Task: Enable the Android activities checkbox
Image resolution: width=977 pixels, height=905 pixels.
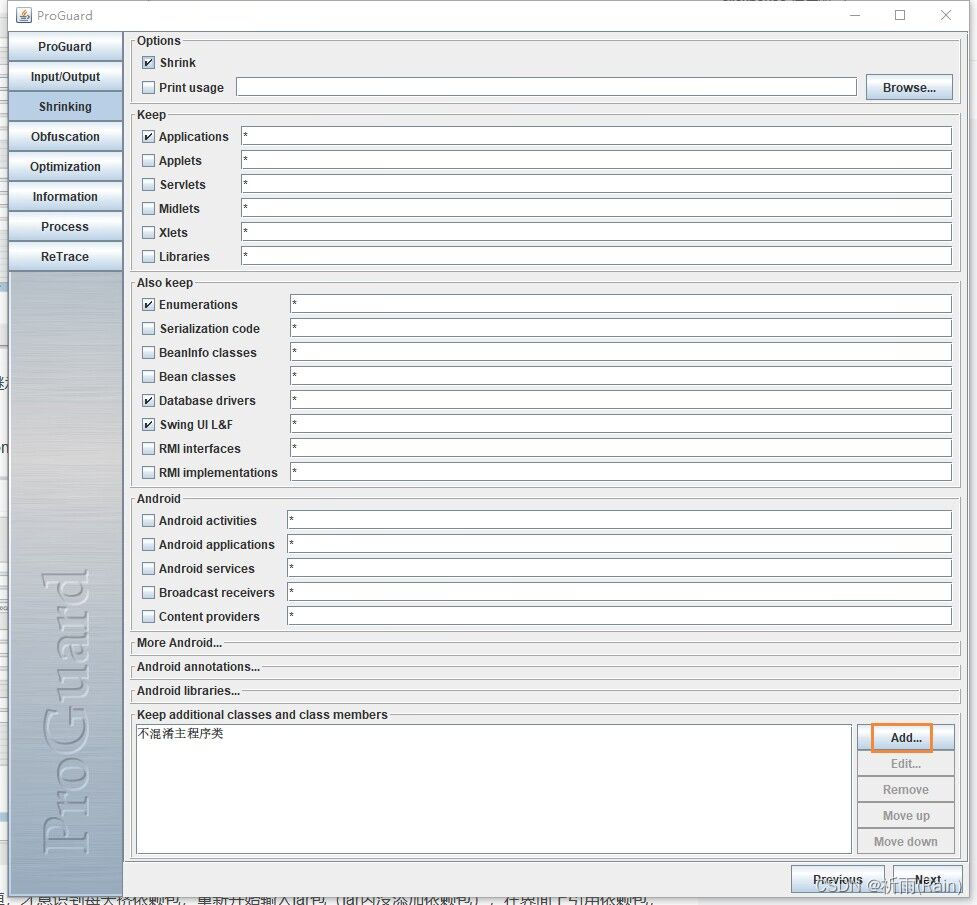Action: click(x=148, y=520)
